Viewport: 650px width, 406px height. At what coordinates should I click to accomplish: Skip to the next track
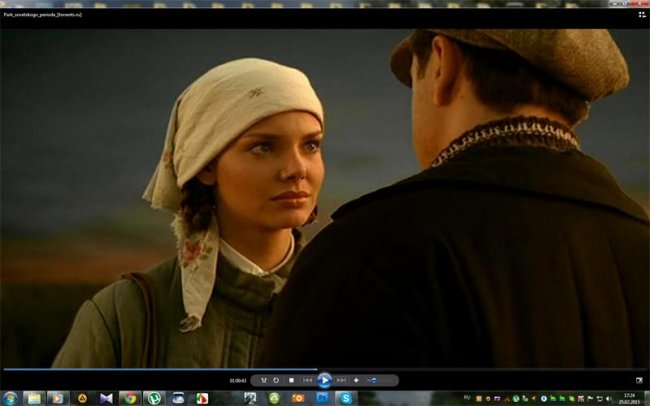click(341, 380)
